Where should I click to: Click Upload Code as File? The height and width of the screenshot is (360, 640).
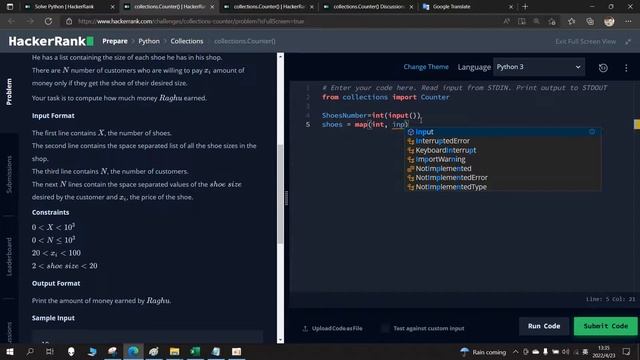332,328
